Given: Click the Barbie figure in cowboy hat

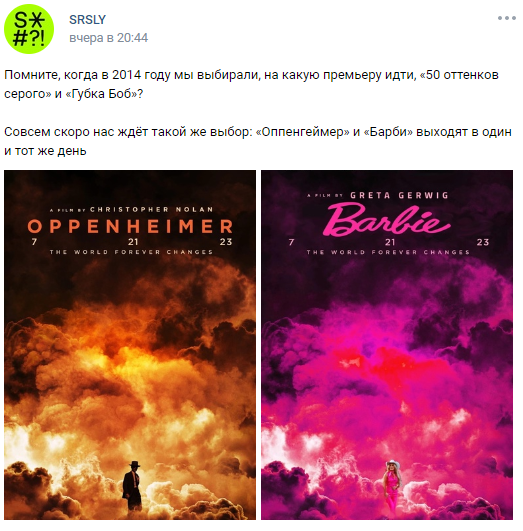Looking at the screenshot, I should pyautogui.click(x=391, y=485).
